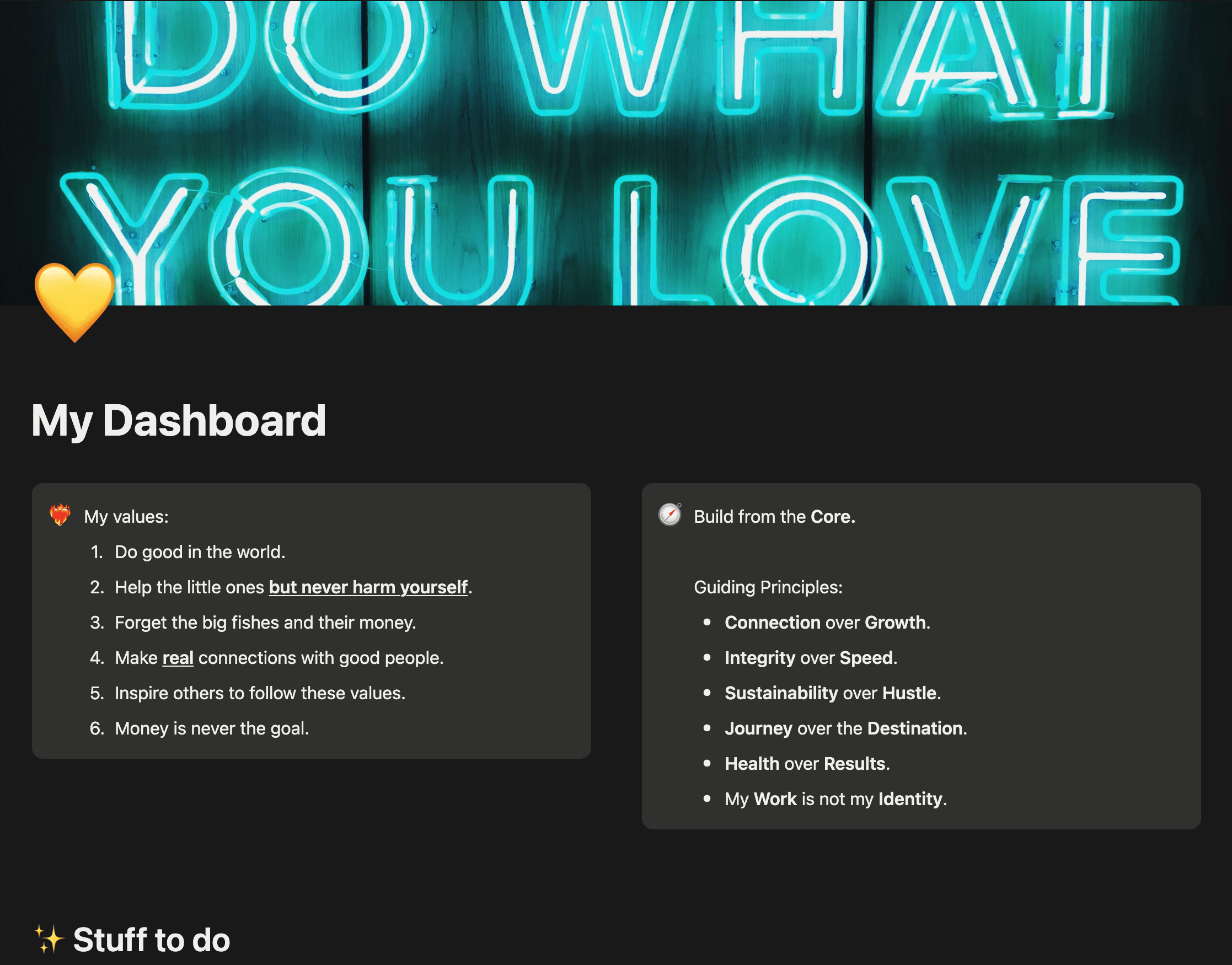
Task: Click the bullet beside Health over Results
Action: pyautogui.click(x=707, y=763)
